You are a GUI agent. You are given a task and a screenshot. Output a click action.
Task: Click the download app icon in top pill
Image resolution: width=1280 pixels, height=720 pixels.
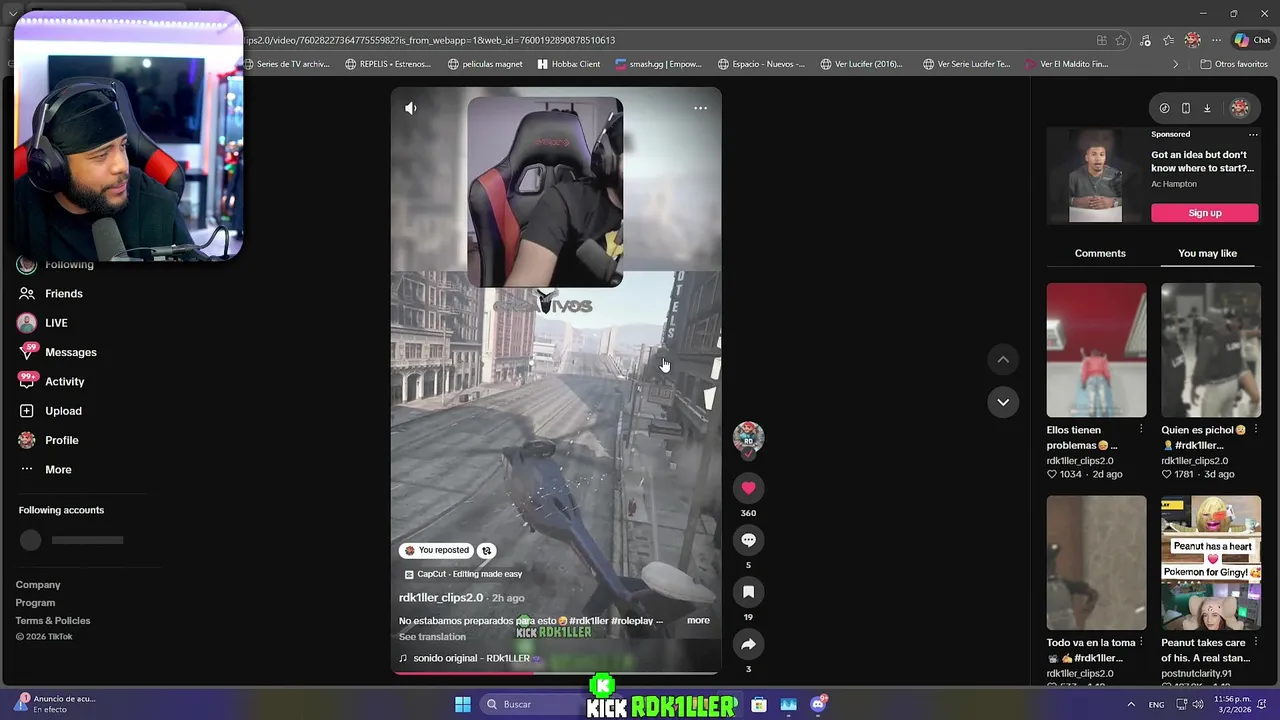(1207, 108)
